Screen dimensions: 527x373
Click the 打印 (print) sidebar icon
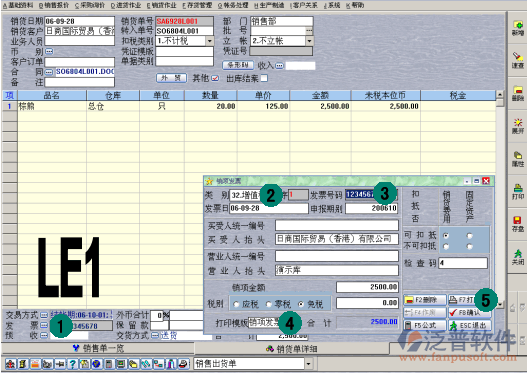coord(518,192)
